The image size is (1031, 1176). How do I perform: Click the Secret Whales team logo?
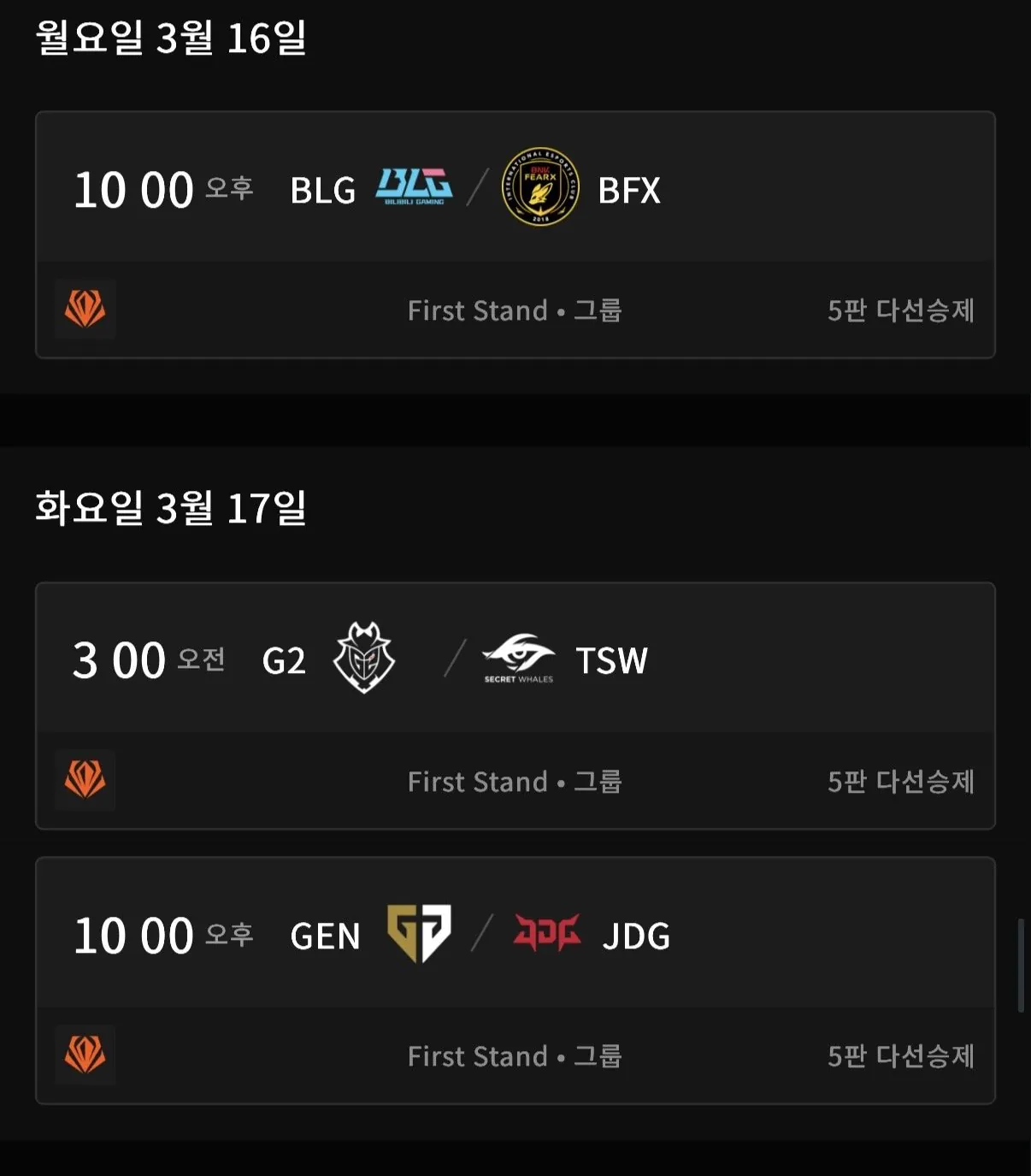pyautogui.click(x=519, y=659)
